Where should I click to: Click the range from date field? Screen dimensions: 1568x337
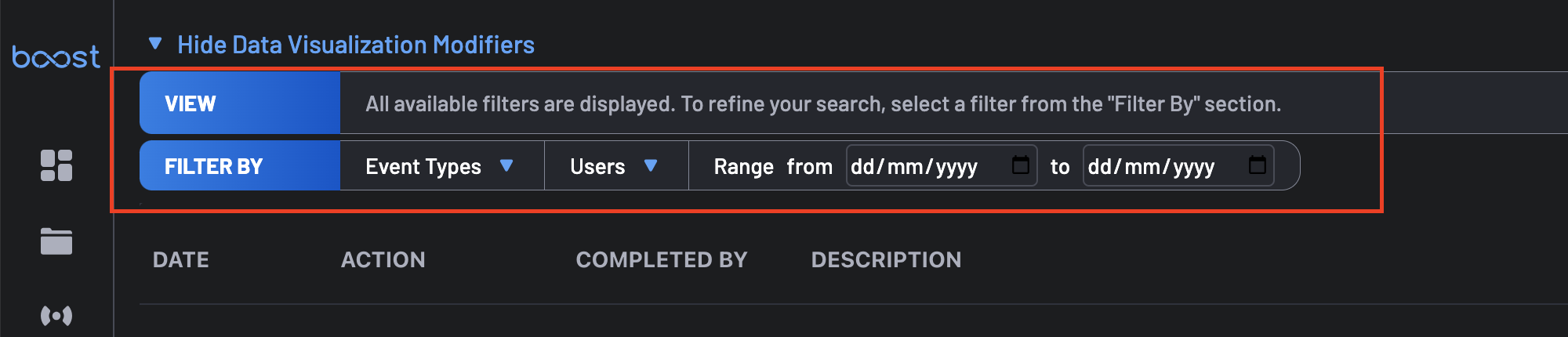tap(942, 165)
